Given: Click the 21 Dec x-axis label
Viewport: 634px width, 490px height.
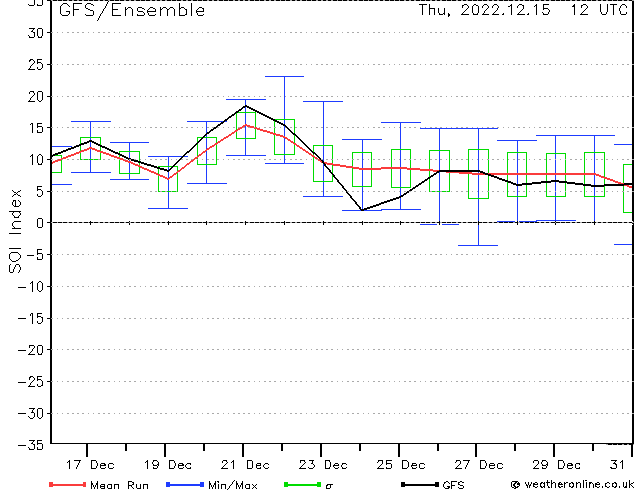Looking at the screenshot, I should click(x=245, y=465).
